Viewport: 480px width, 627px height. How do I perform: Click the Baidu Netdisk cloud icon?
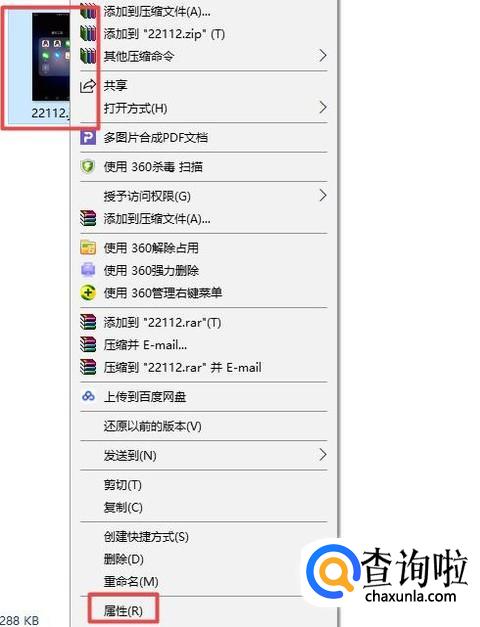pos(88,397)
